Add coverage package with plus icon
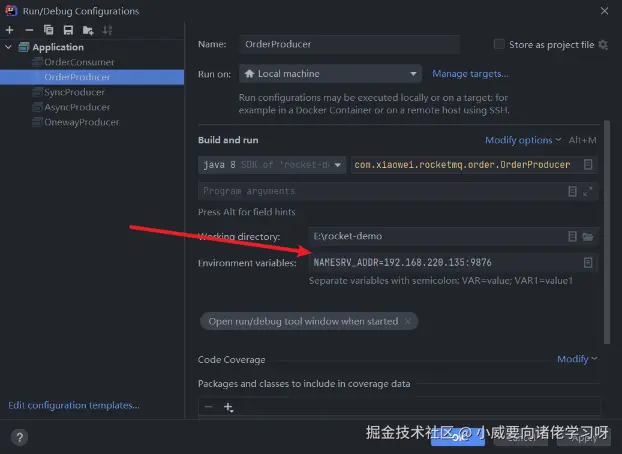The width and height of the screenshot is (622, 454). tap(228, 407)
